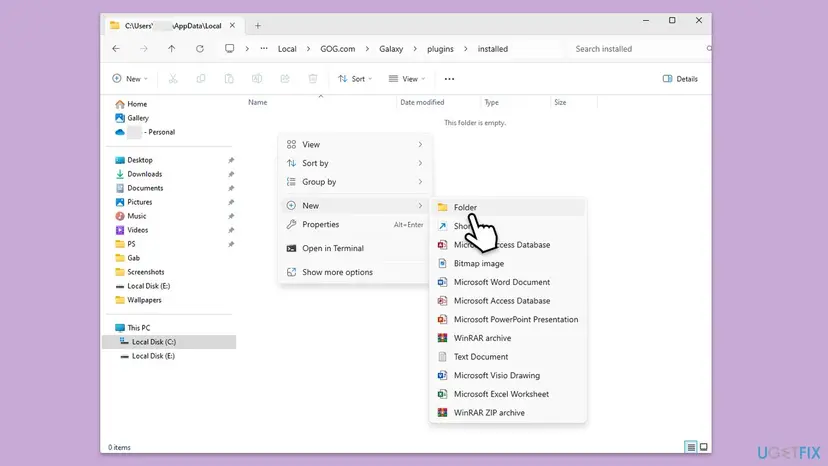828x466 pixels.
Task: Open the Sort dropdown in toolbar
Action: pos(355,79)
